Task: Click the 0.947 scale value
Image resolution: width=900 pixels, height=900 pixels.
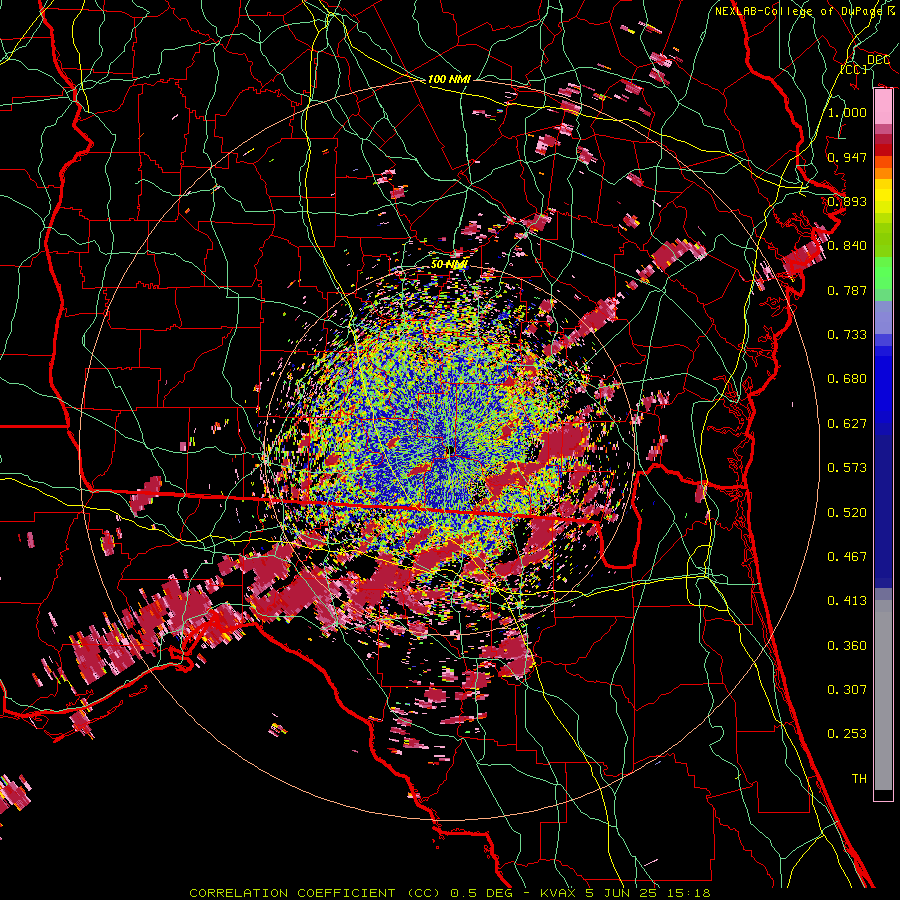Action: coord(847,157)
